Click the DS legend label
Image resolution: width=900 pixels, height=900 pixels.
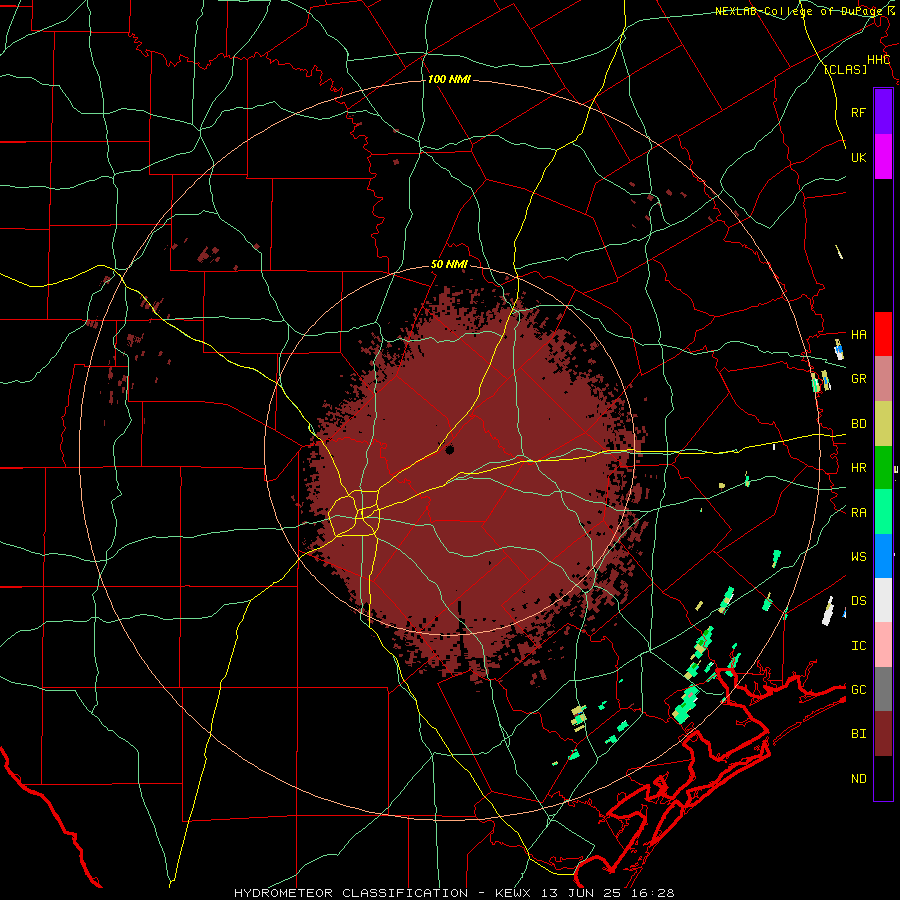coord(858,601)
